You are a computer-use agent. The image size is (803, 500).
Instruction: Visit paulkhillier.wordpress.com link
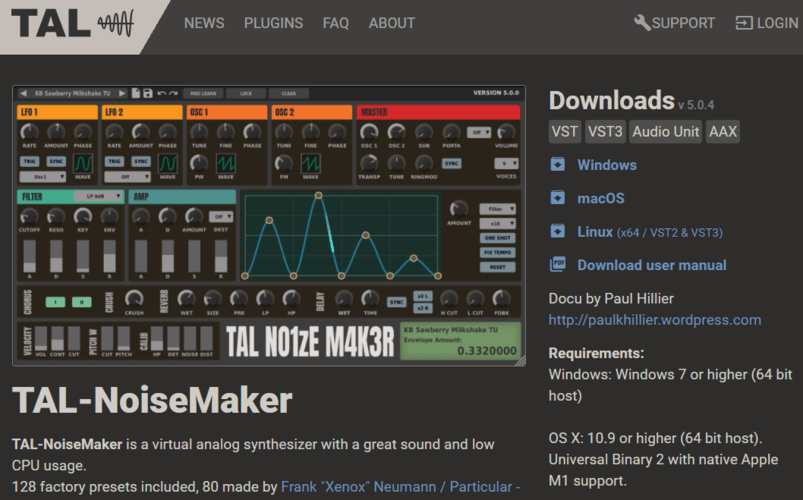(x=654, y=320)
